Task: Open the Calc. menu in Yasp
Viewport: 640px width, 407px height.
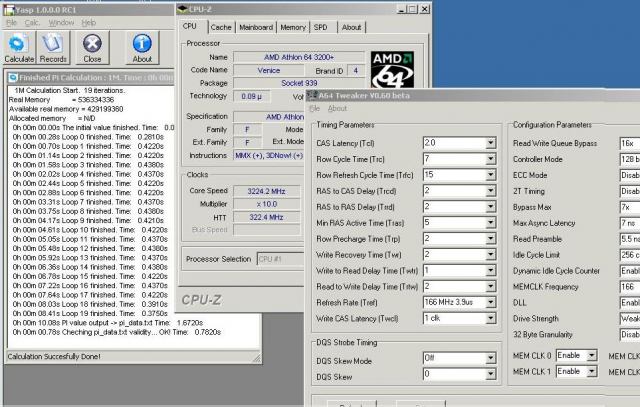Action: [32, 22]
